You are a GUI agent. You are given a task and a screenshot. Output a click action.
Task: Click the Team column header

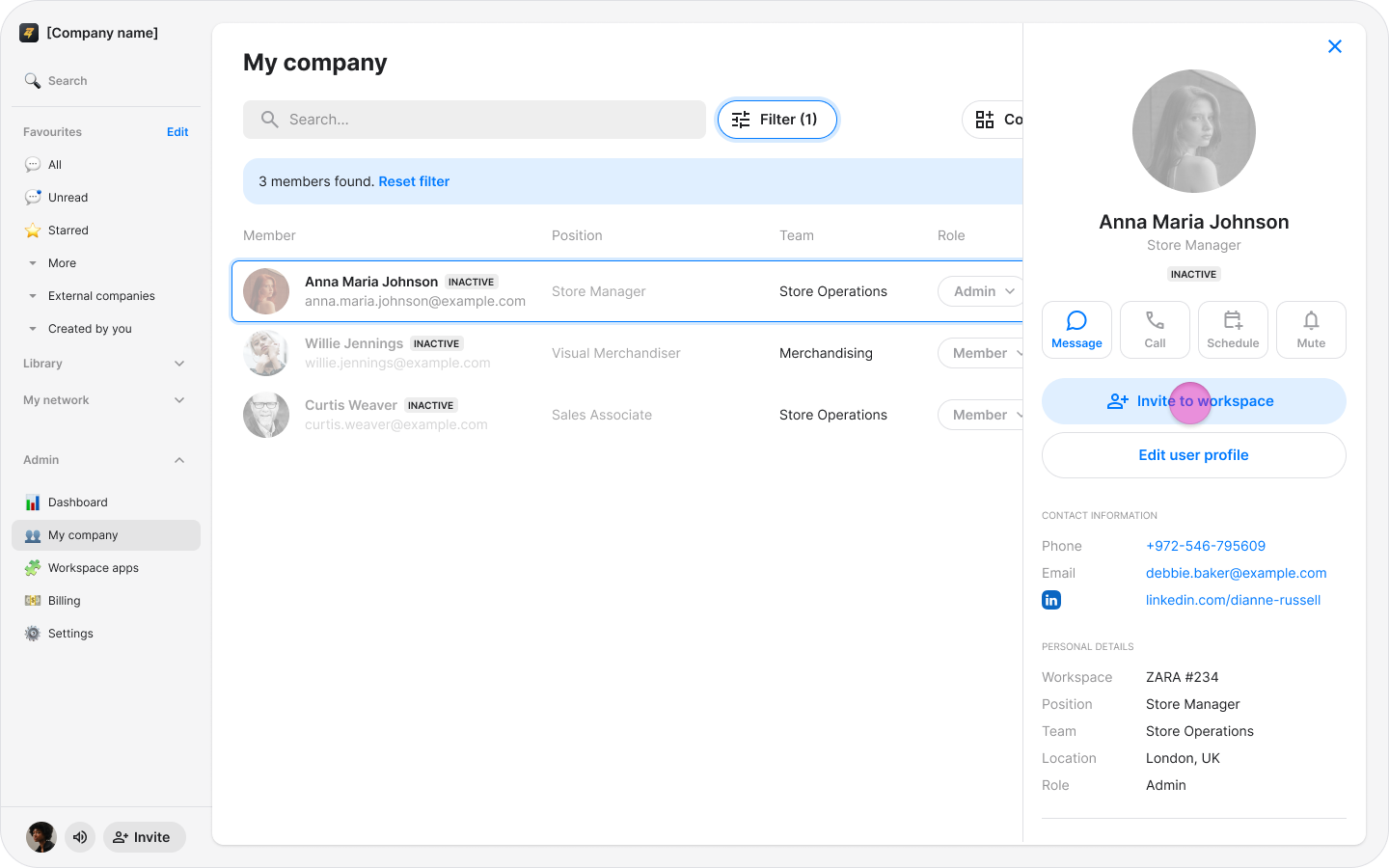tap(797, 235)
